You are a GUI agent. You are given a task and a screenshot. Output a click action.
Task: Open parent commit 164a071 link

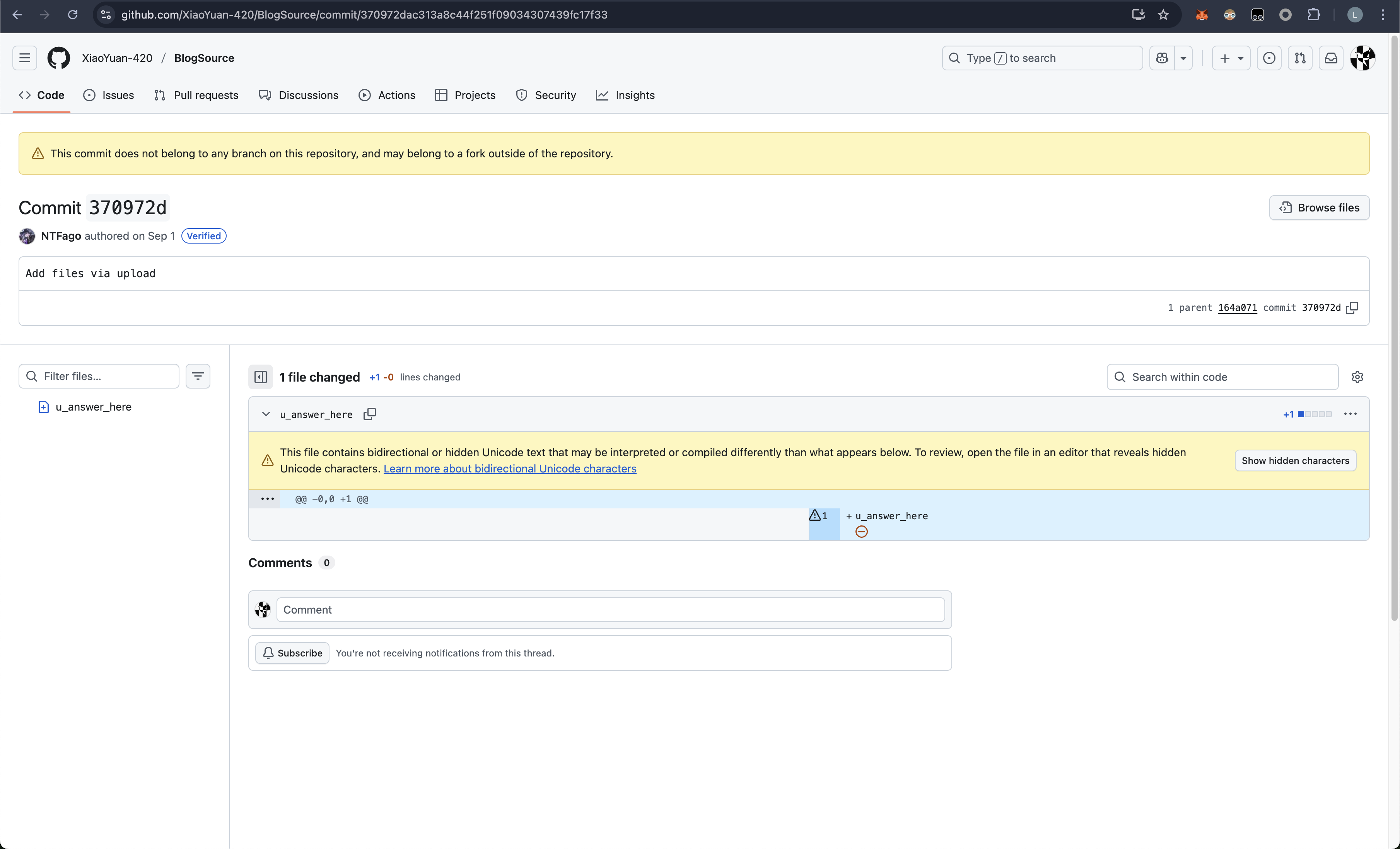tap(1237, 308)
